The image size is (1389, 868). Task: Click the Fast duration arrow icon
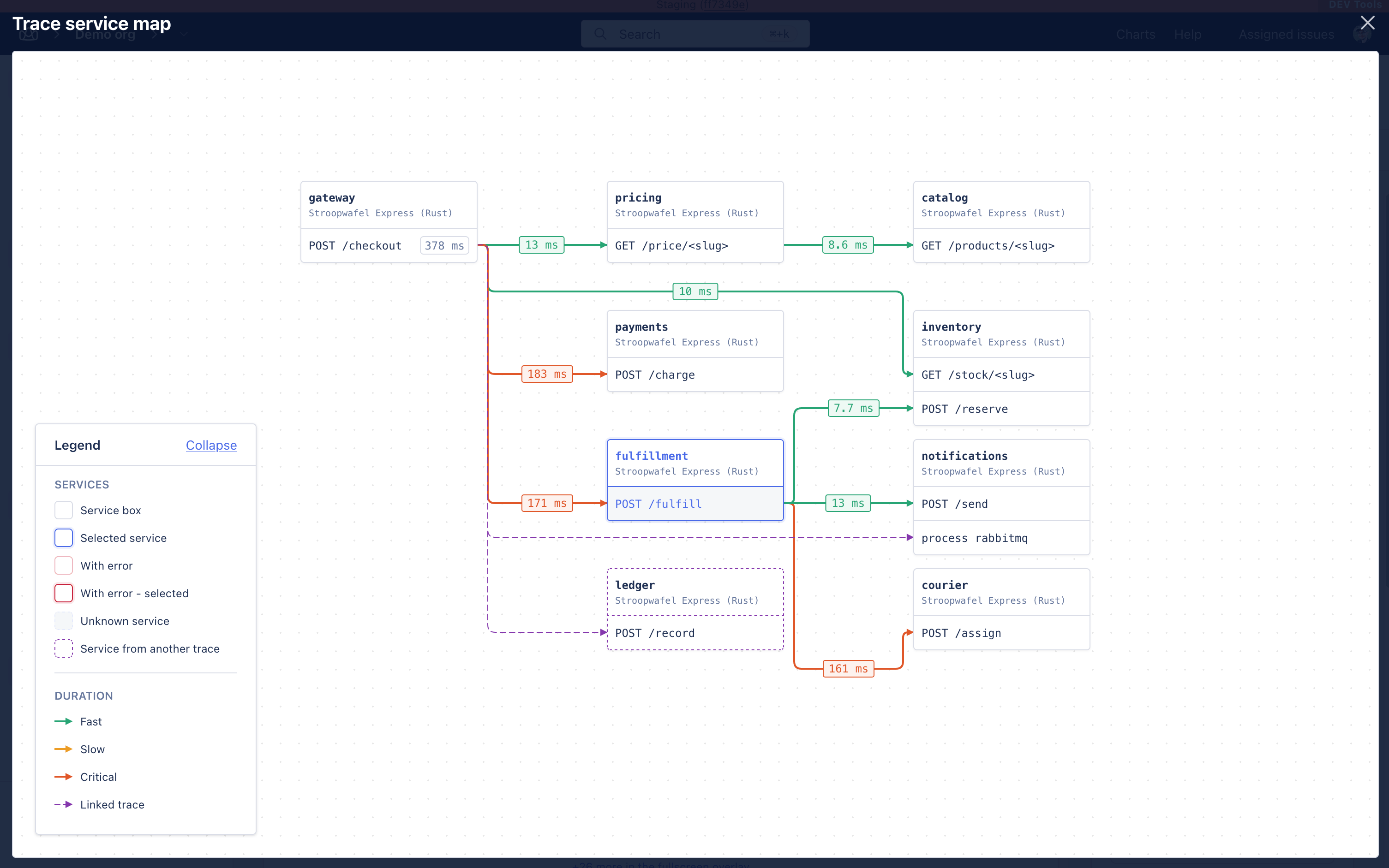coord(63,721)
